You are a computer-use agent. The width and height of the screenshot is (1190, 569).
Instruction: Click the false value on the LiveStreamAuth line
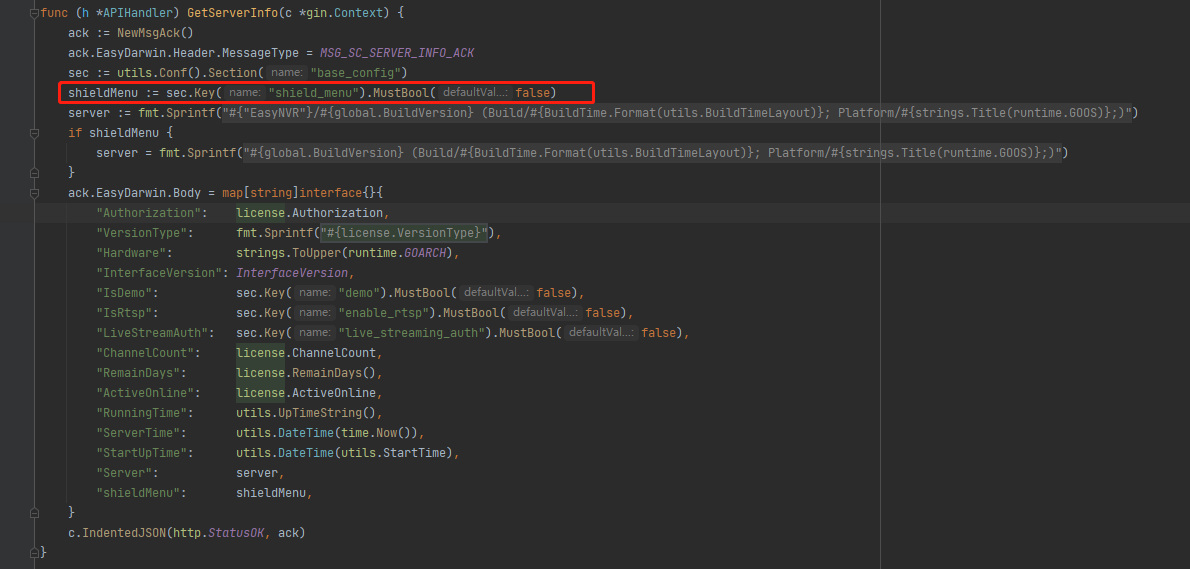tap(657, 332)
